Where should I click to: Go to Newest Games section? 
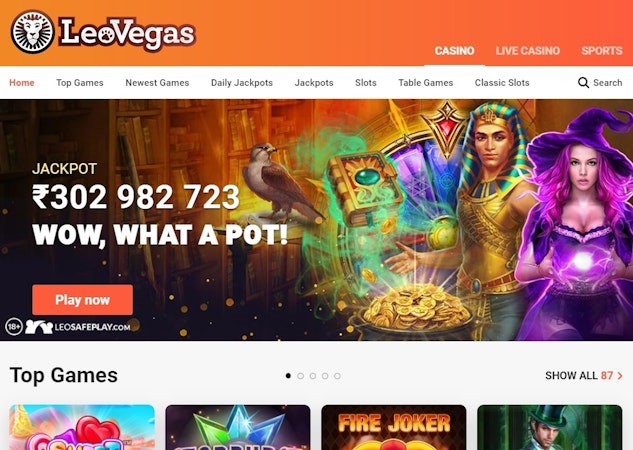pos(157,83)
